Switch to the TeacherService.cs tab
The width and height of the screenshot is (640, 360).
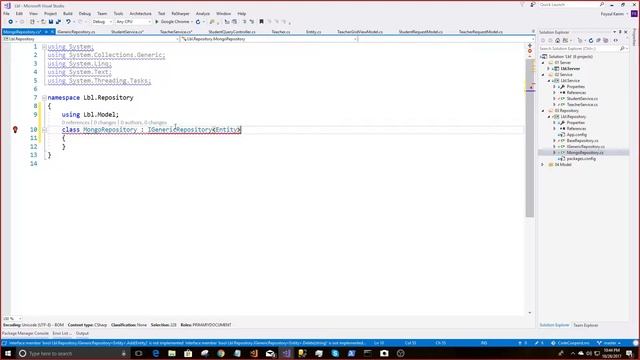tap(176, 31)
